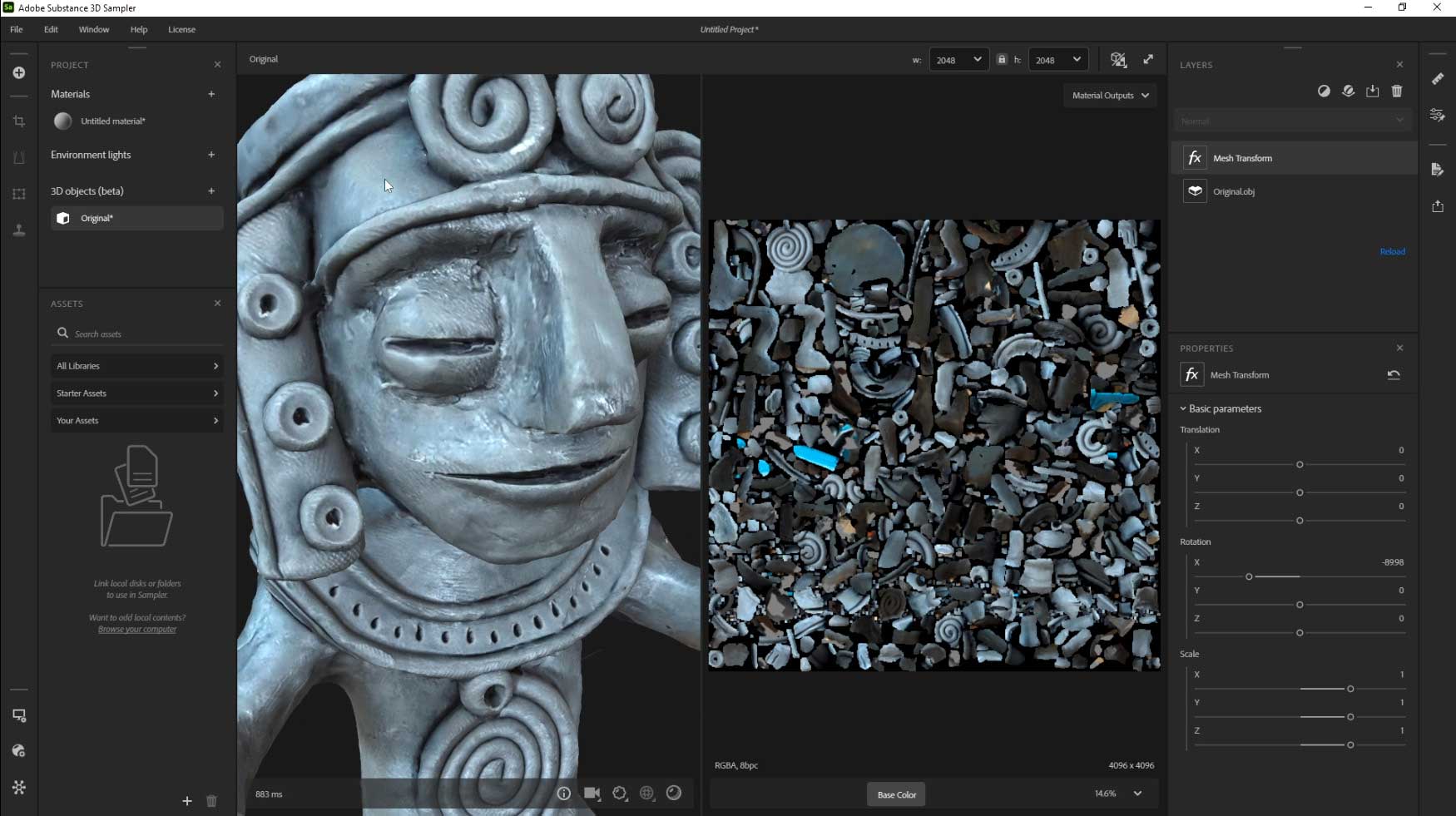Close the Properties panel
The height and width of the screenshot is (816, 1456).
click(1399, 349)
